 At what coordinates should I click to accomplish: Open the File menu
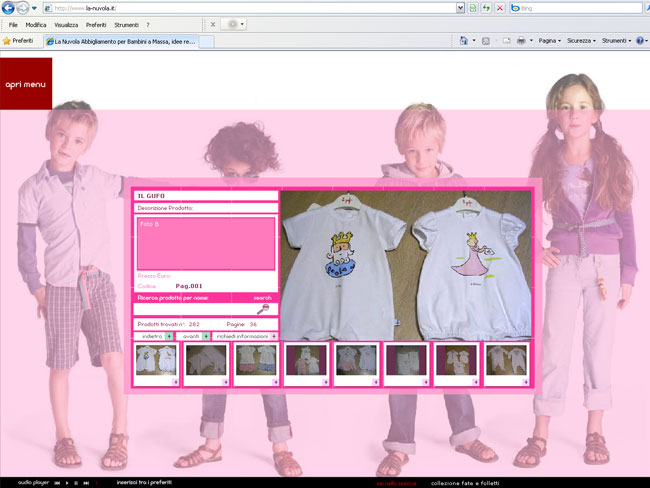tap(13, 25)
